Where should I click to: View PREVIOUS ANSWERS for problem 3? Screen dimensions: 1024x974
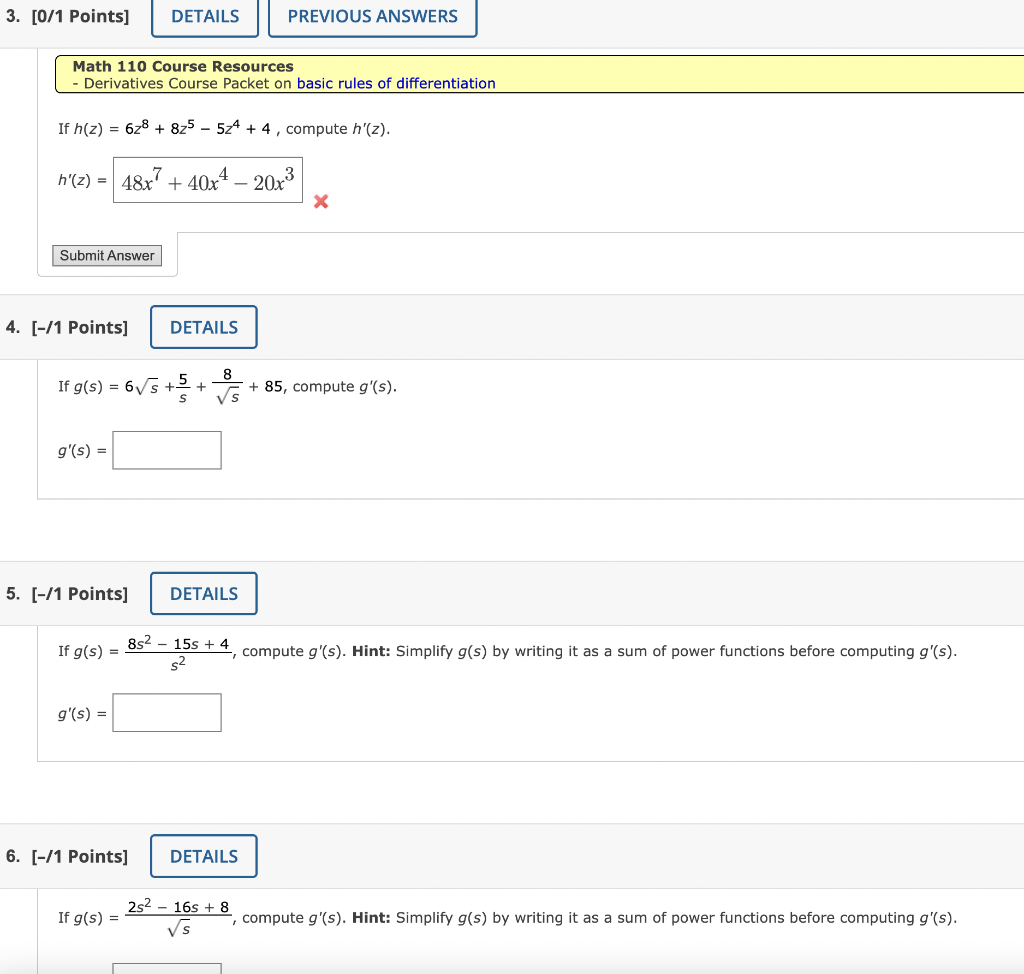tap(372, 16)
